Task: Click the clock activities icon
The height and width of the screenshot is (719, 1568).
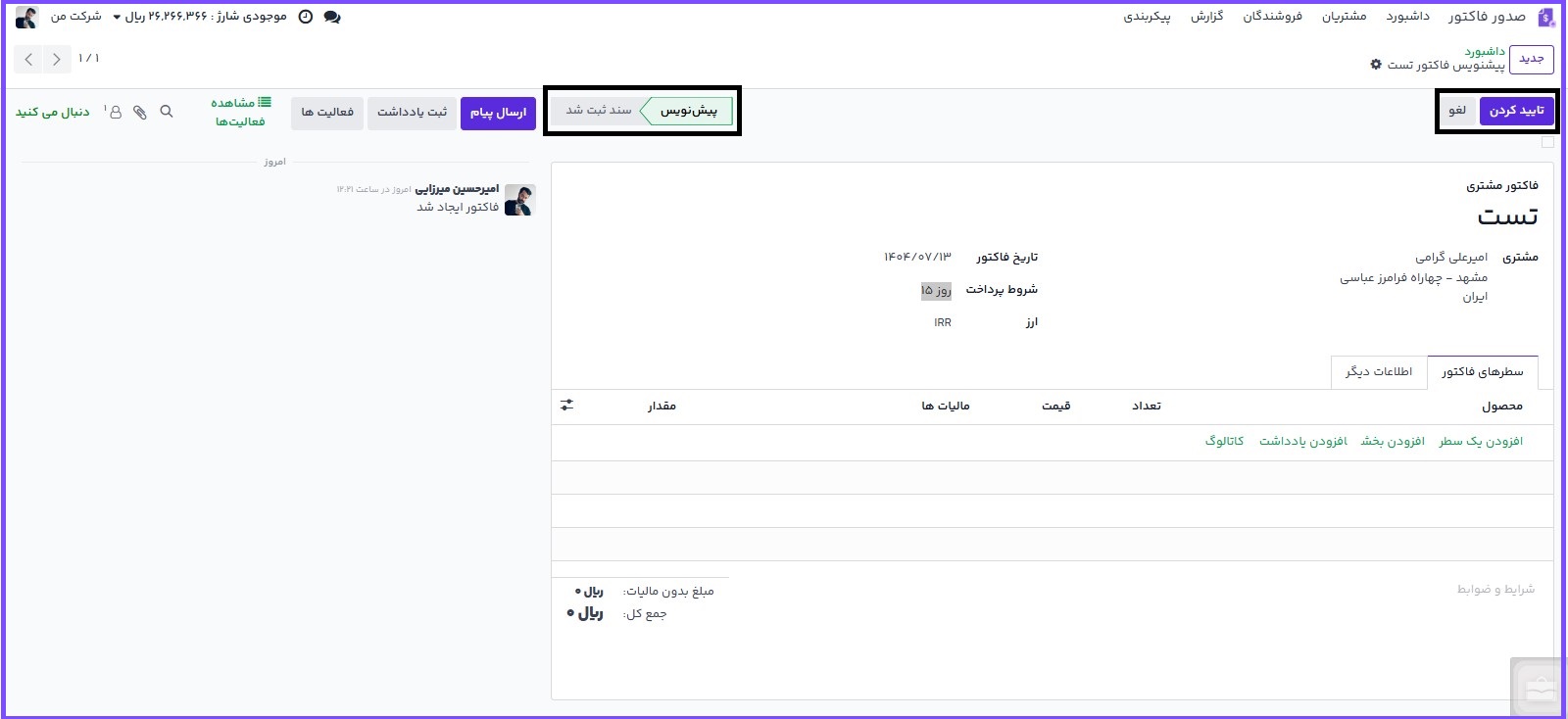Action: [306, 17]
